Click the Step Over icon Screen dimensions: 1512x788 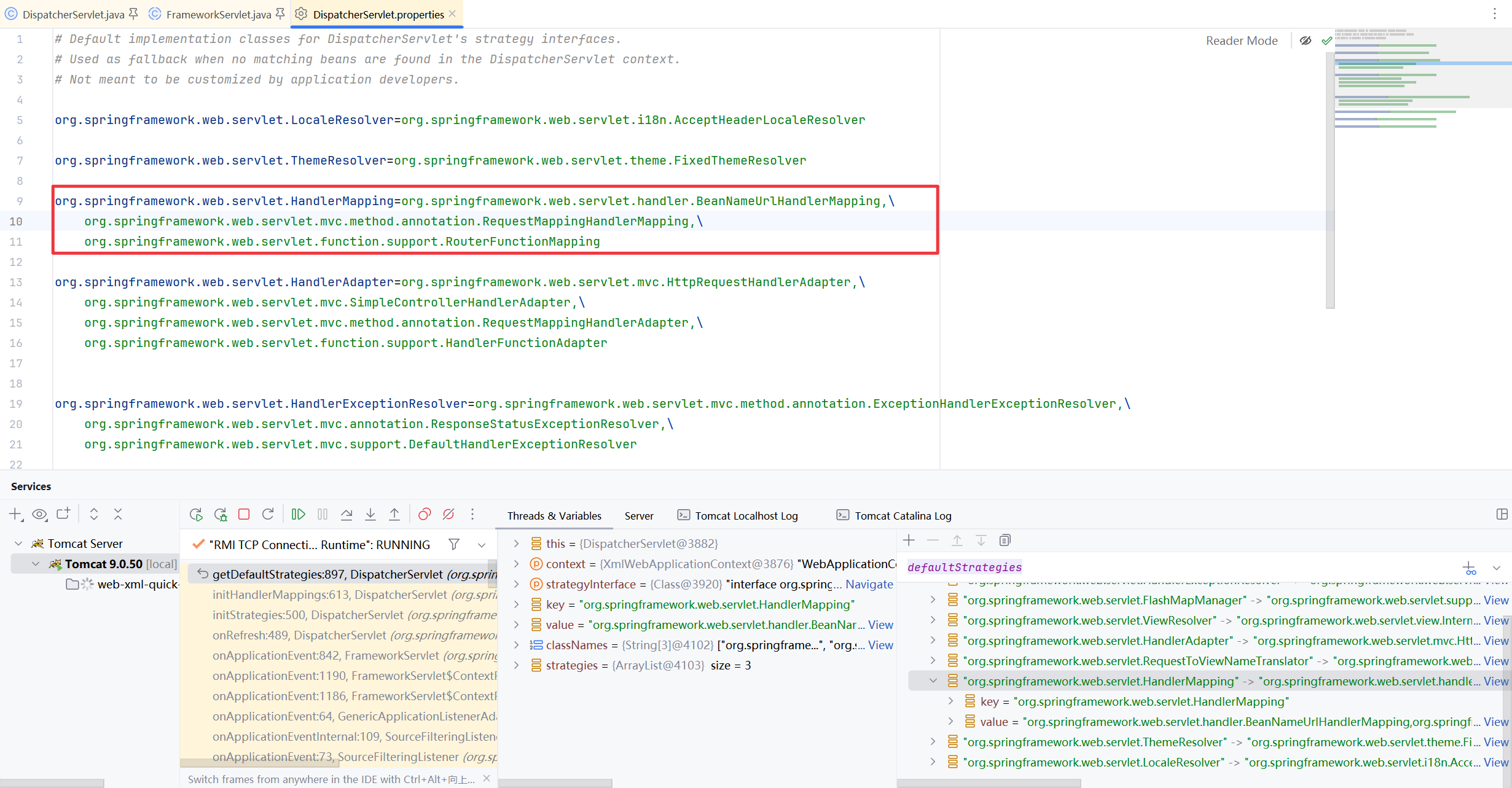[347, 515]
